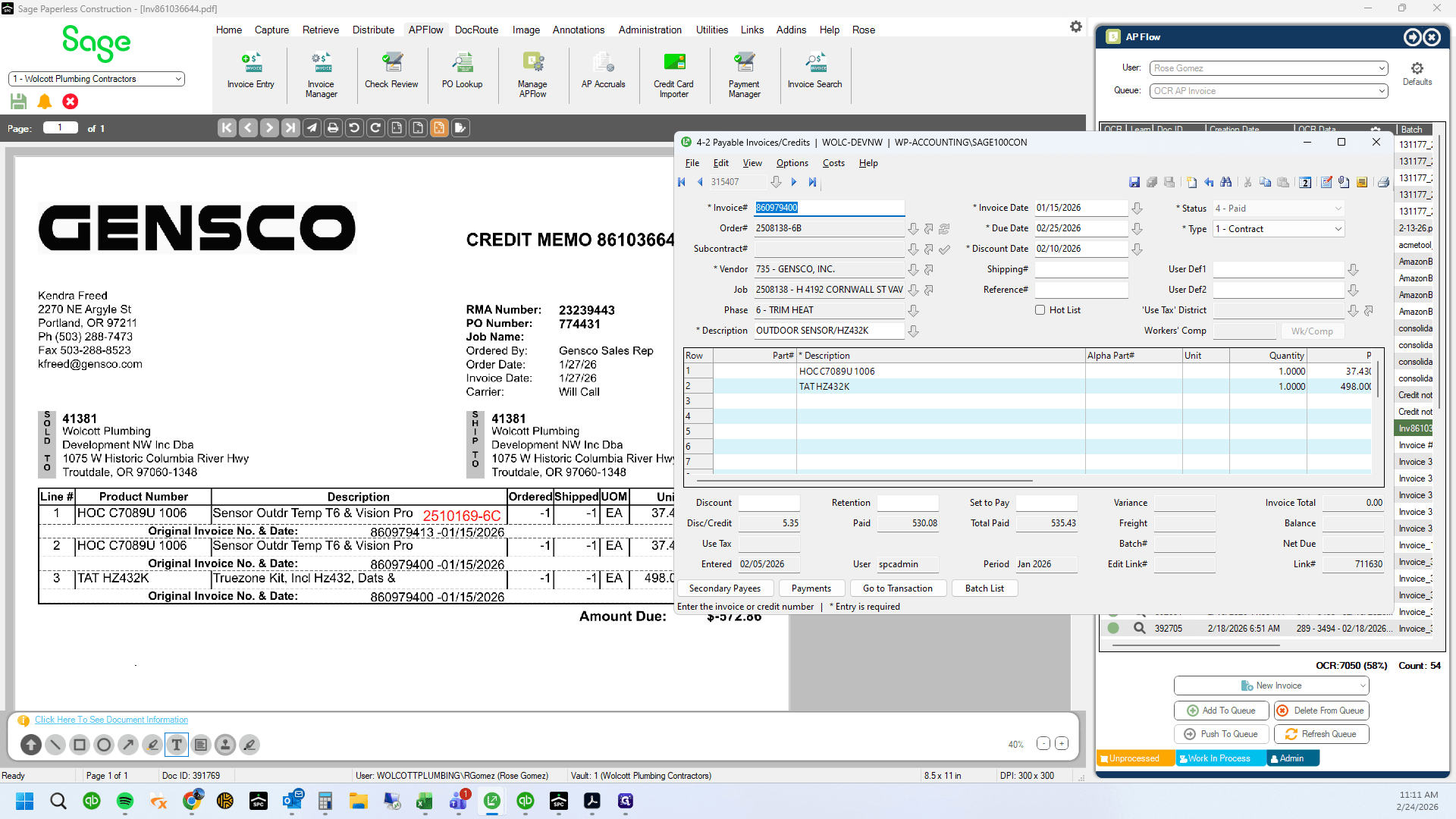Go to the next record in Payable Invoices
This screenshot has height=819, width=1456.
point(794,182)
